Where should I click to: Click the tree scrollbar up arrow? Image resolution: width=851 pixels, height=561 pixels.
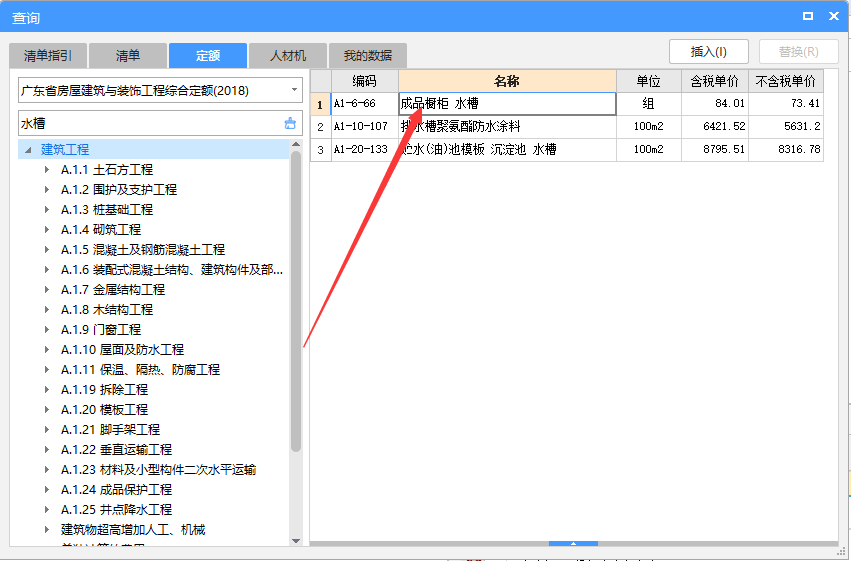click(x=296, y=144)
